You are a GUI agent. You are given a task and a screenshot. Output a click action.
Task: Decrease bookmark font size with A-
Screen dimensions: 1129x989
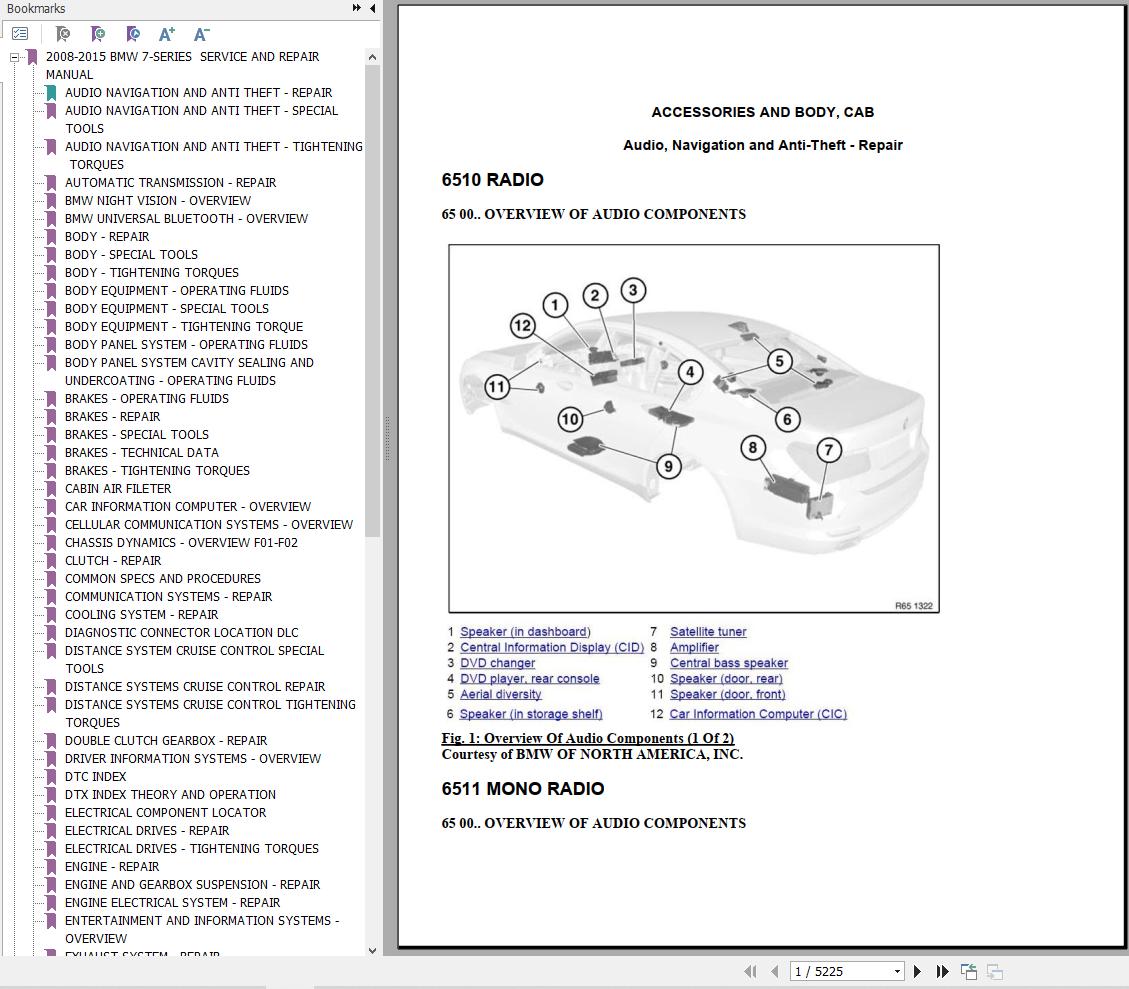pos(202,34)
